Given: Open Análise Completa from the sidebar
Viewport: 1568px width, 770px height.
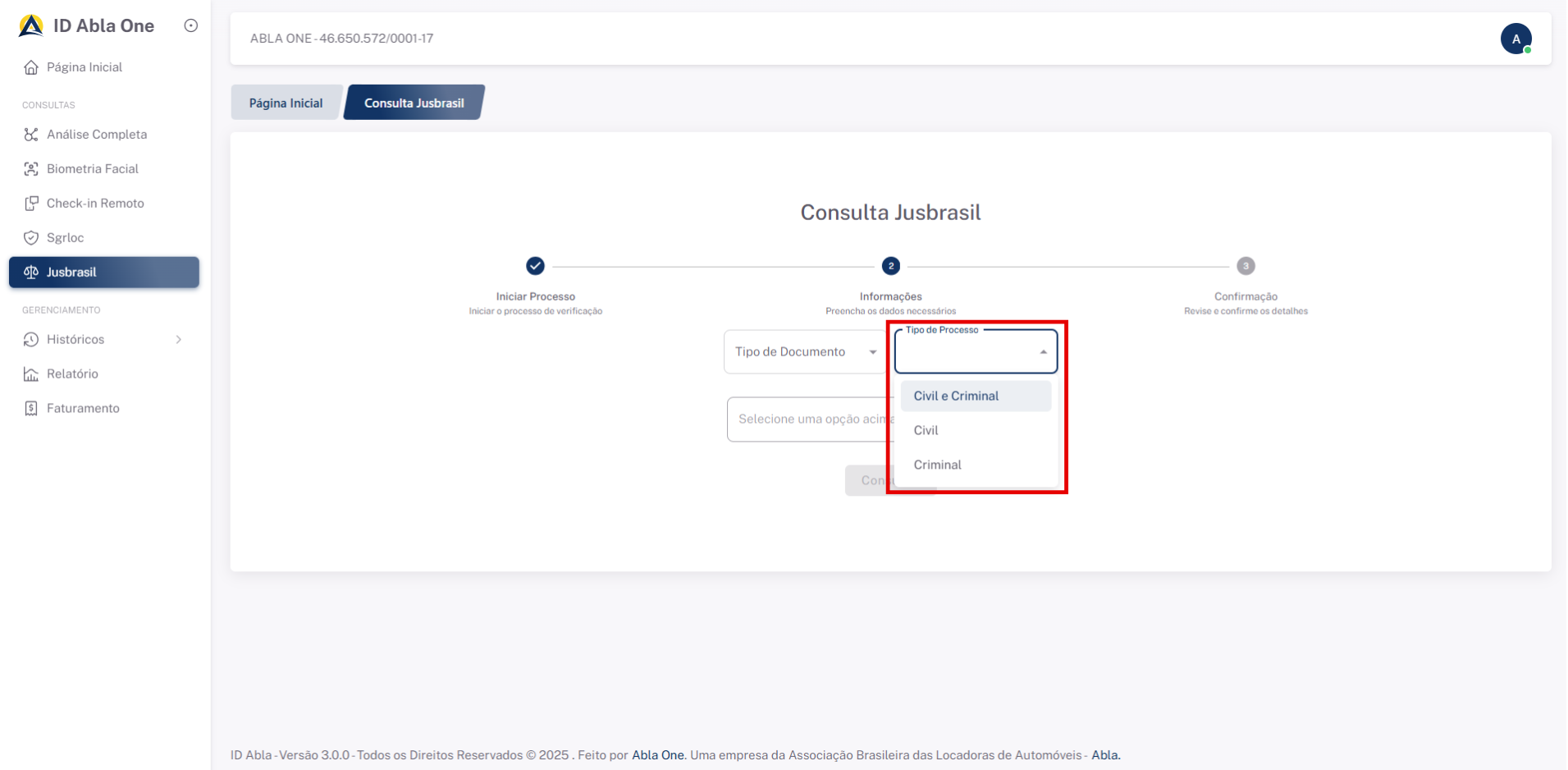Looking at the screenshot, I should click(x=96, y=135).
